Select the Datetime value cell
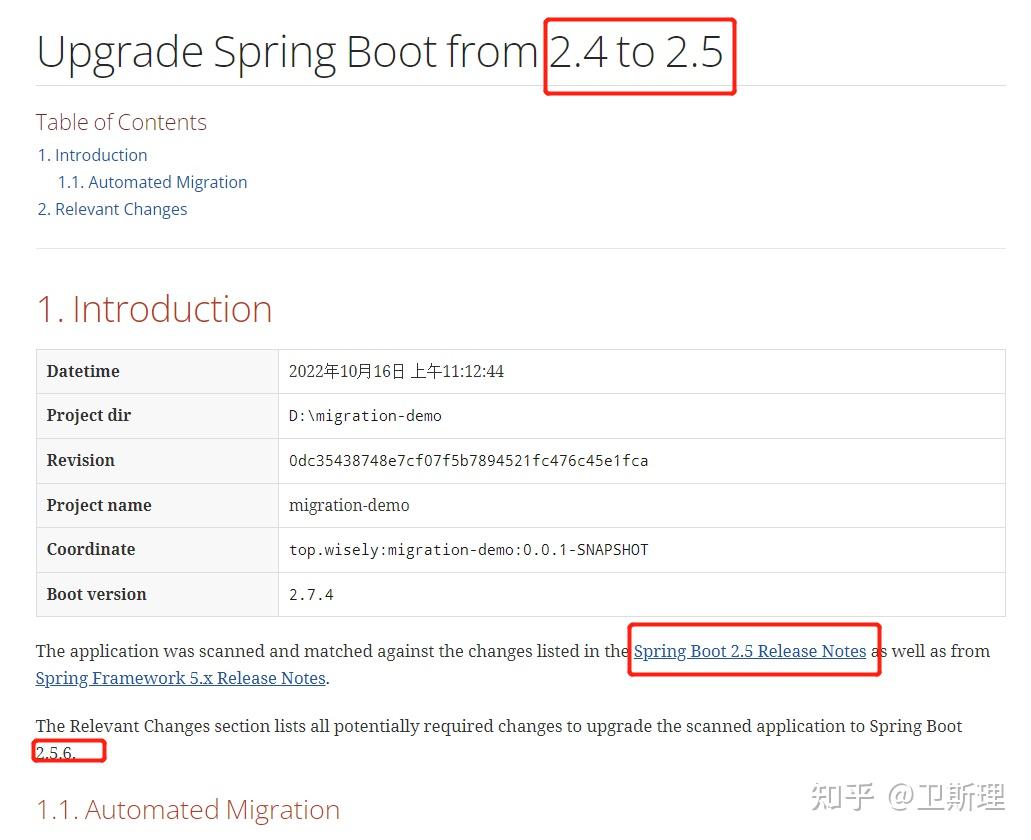 396,371
